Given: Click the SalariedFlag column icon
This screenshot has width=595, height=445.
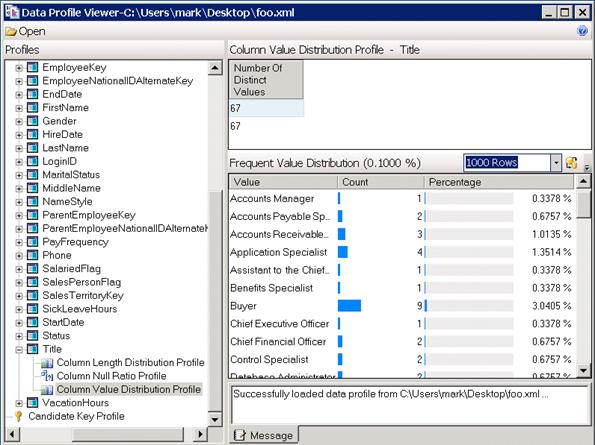Looking at the screenshot, I should [33, 269].
